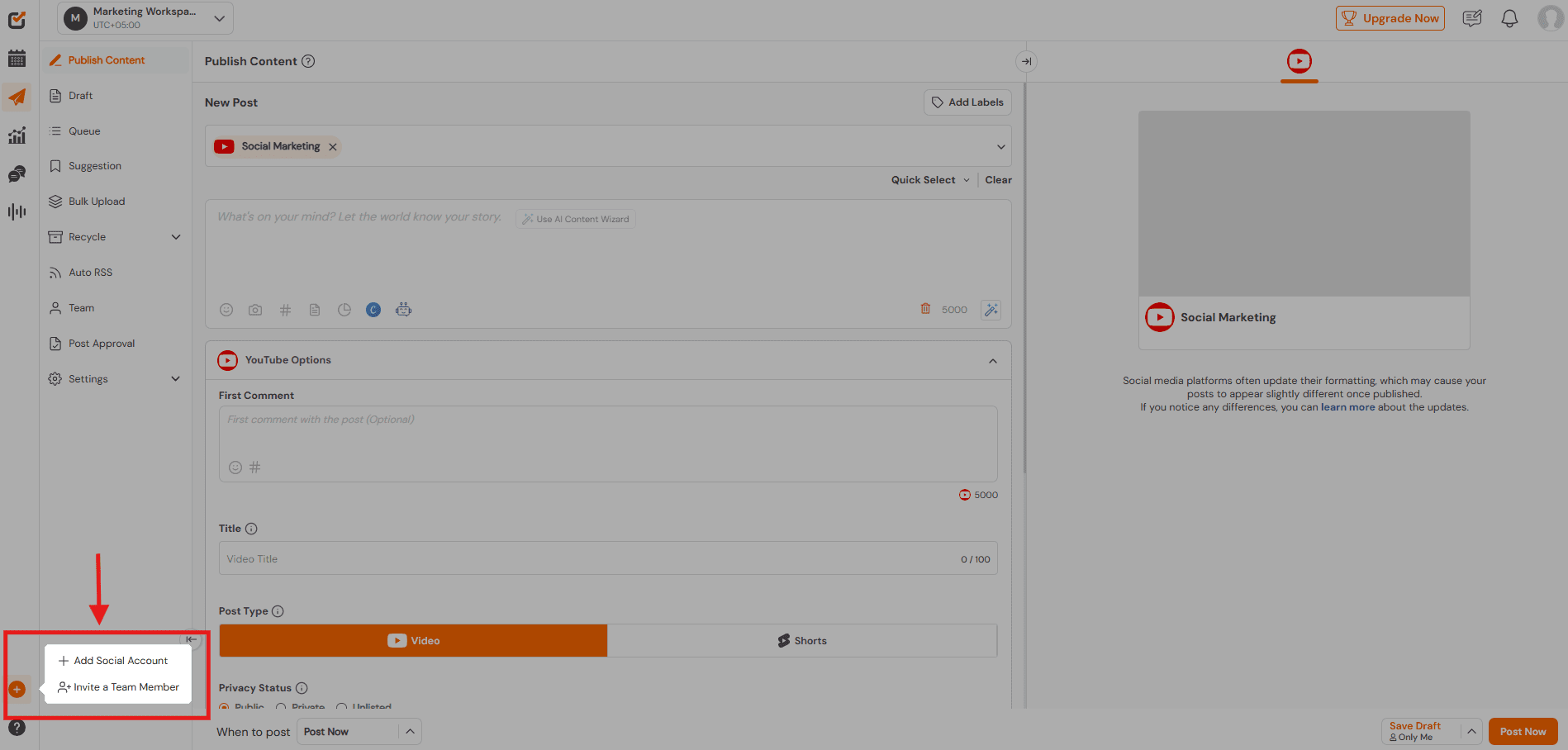Open the analytics chart sidebar icon
Screen dimensions: 1568x750
[17, 135]
